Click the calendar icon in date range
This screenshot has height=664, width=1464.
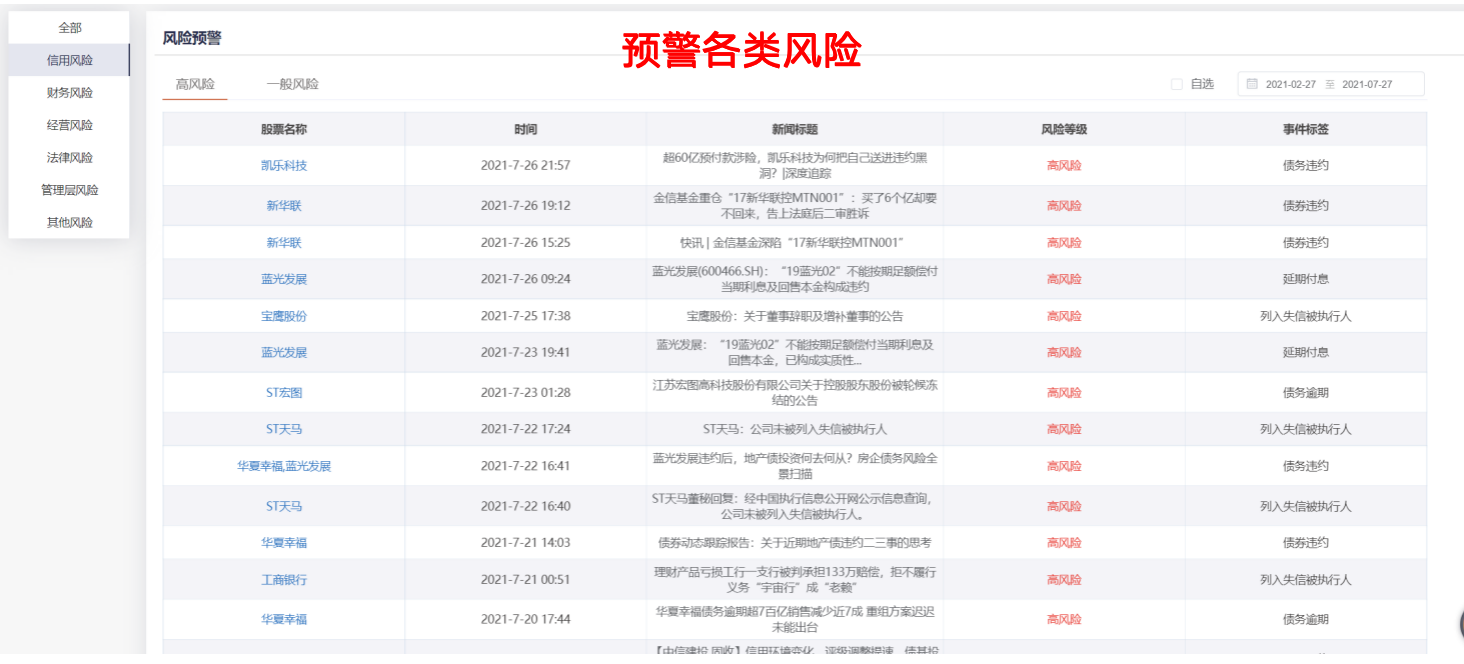tap(1251, 84)
